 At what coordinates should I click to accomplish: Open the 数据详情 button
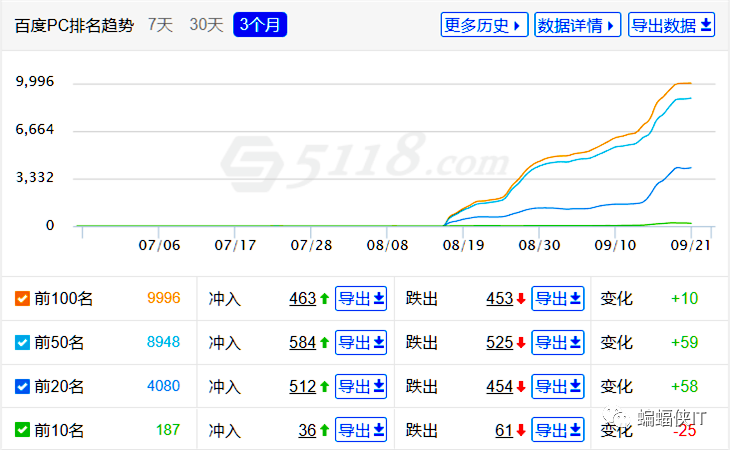[577, 25]
